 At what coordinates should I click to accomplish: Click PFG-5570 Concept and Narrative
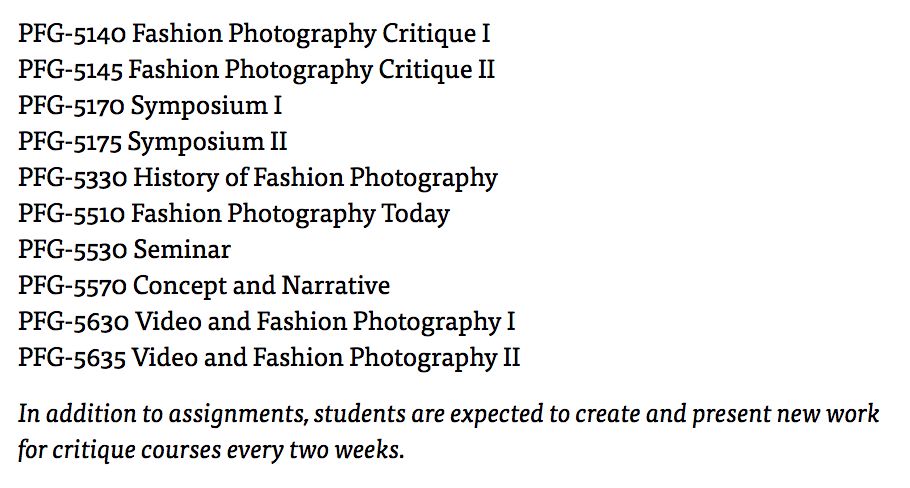point(204,285)
